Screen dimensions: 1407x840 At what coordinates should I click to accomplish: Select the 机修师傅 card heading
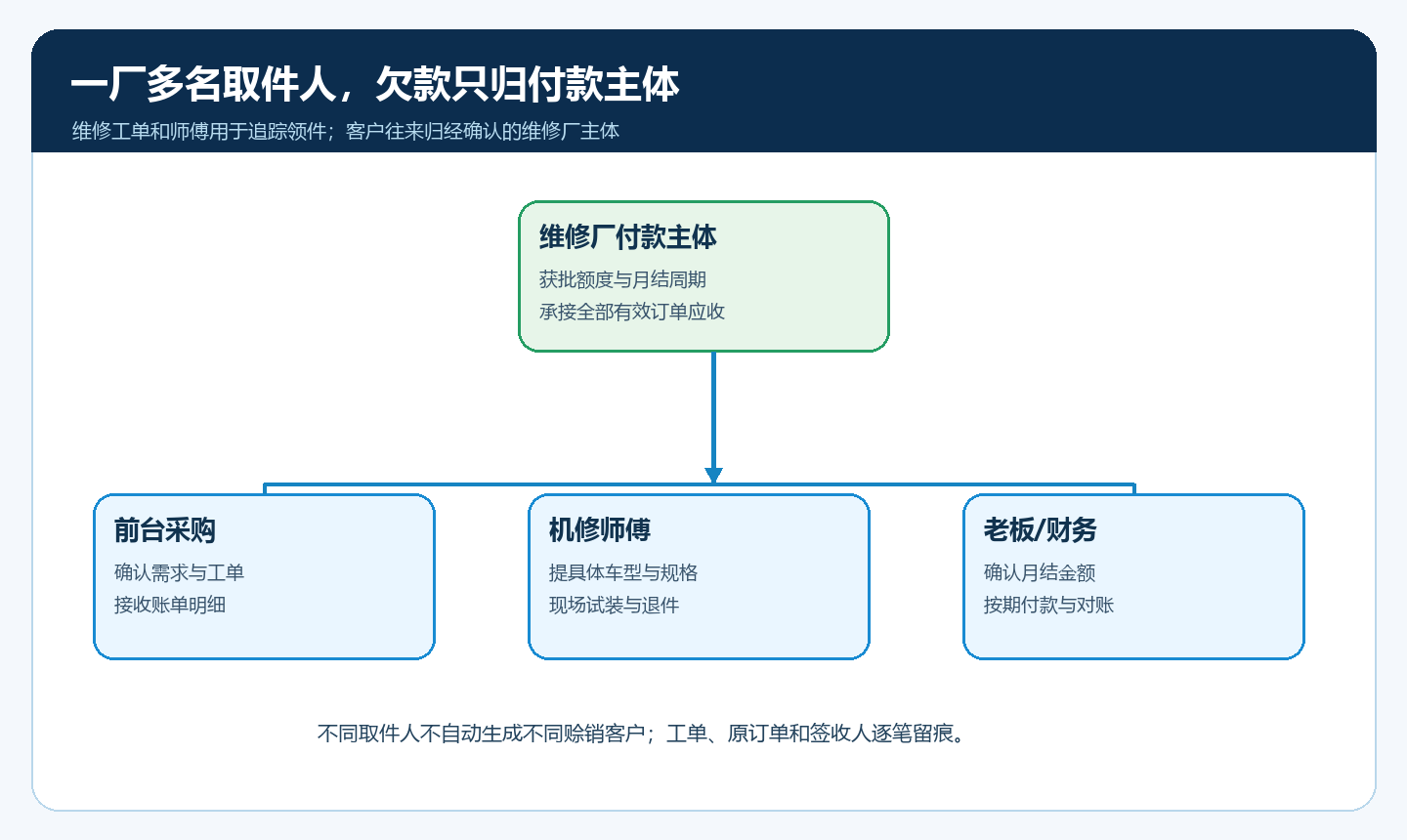pos(599,529)
